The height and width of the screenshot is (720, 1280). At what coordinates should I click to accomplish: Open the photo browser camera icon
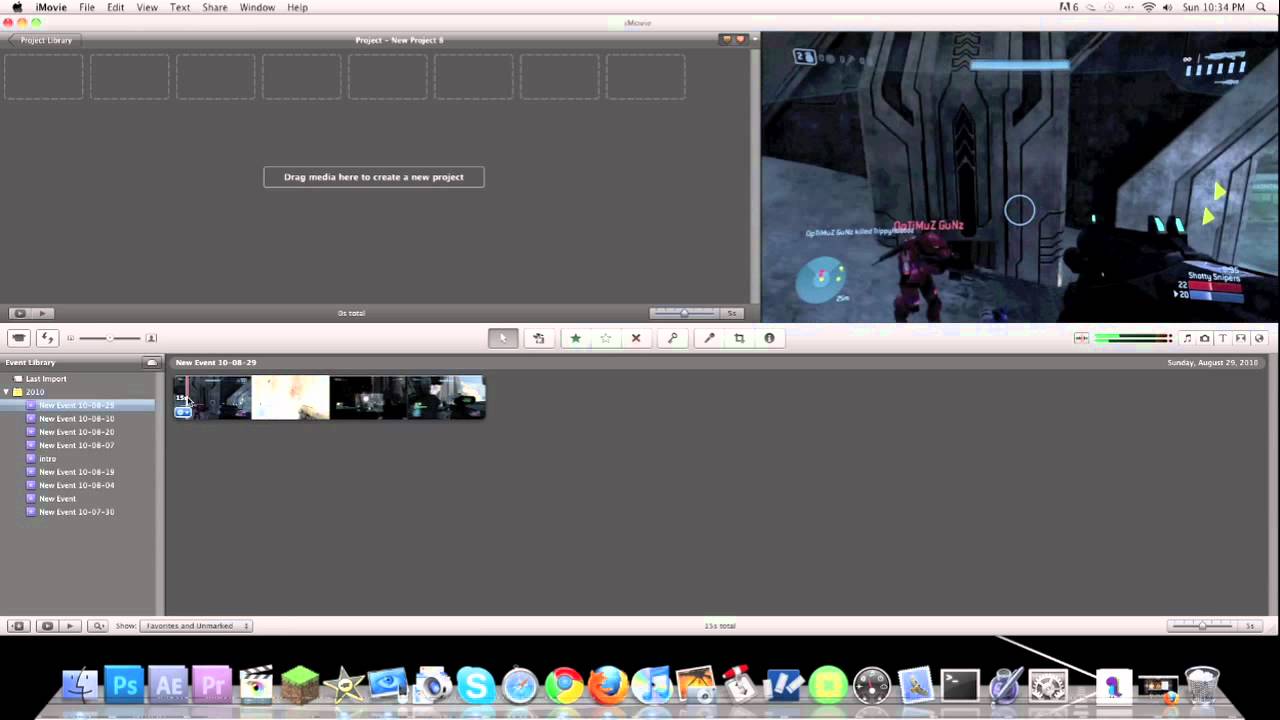click(x=1205, y=338)
